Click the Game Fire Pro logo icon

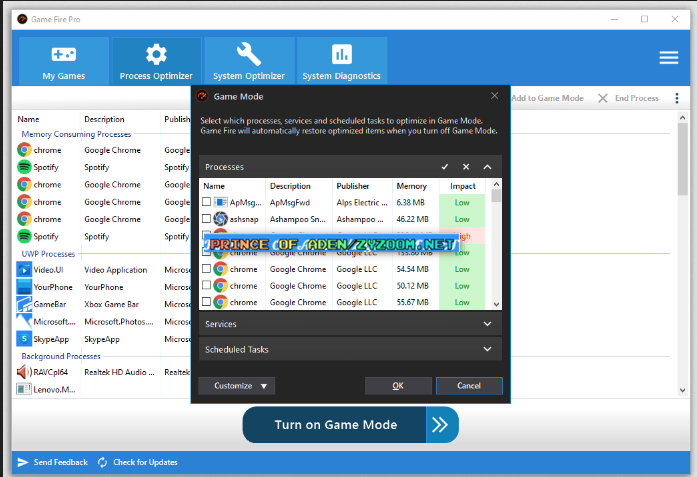point(22,19)
